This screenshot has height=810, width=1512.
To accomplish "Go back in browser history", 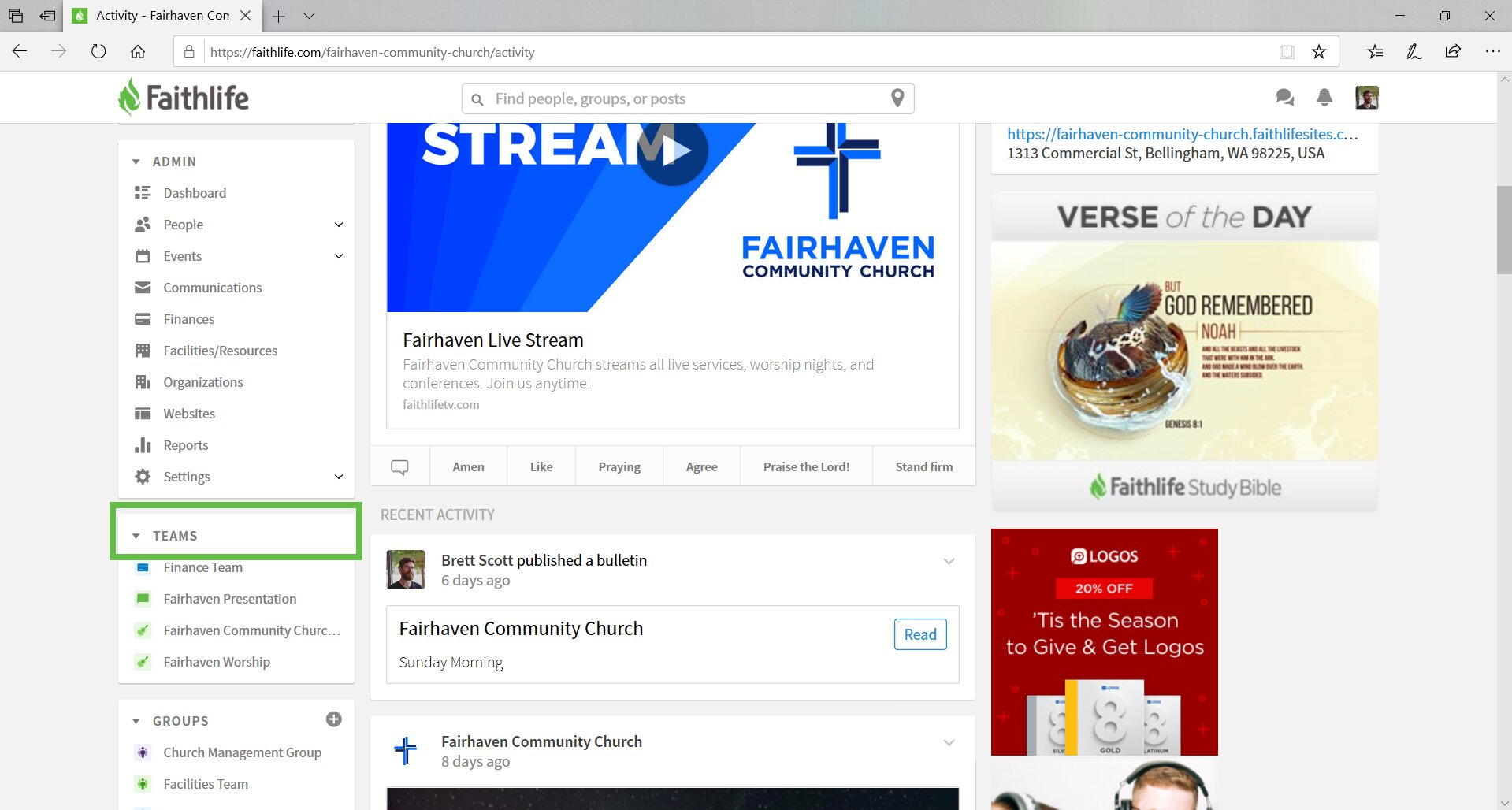I will click(20, 52).
